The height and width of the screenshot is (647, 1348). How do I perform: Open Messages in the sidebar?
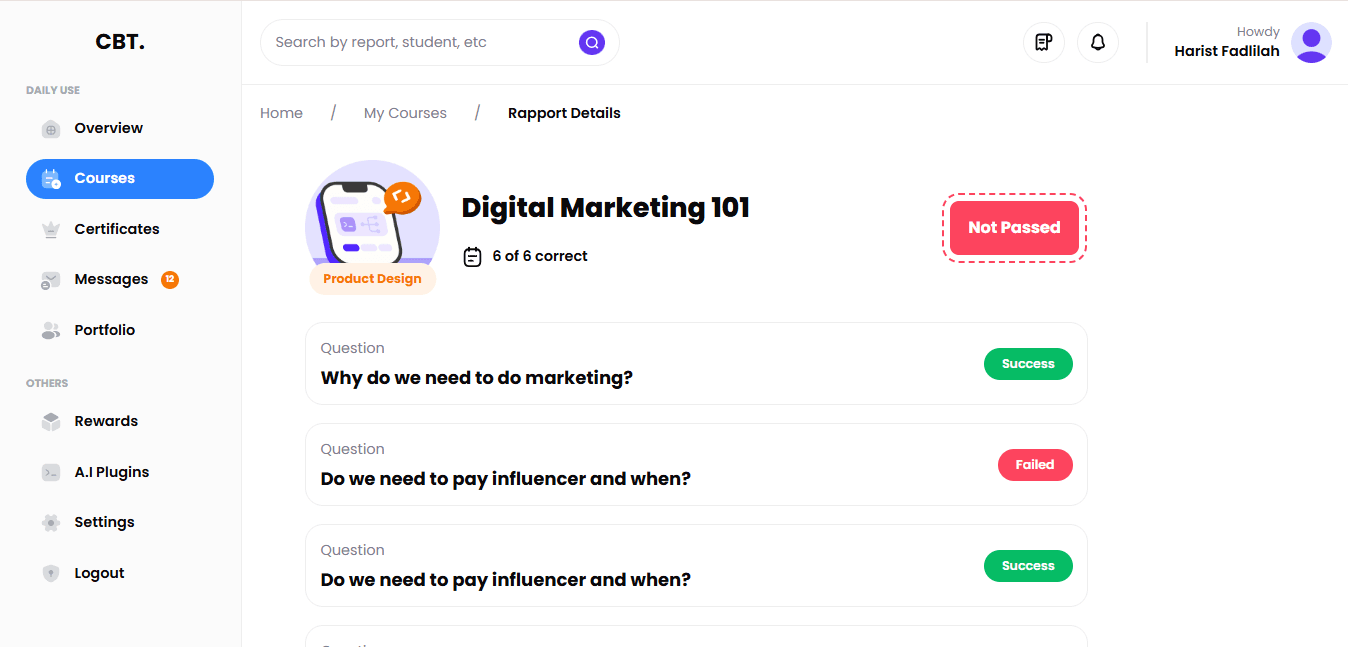[111, 280]
